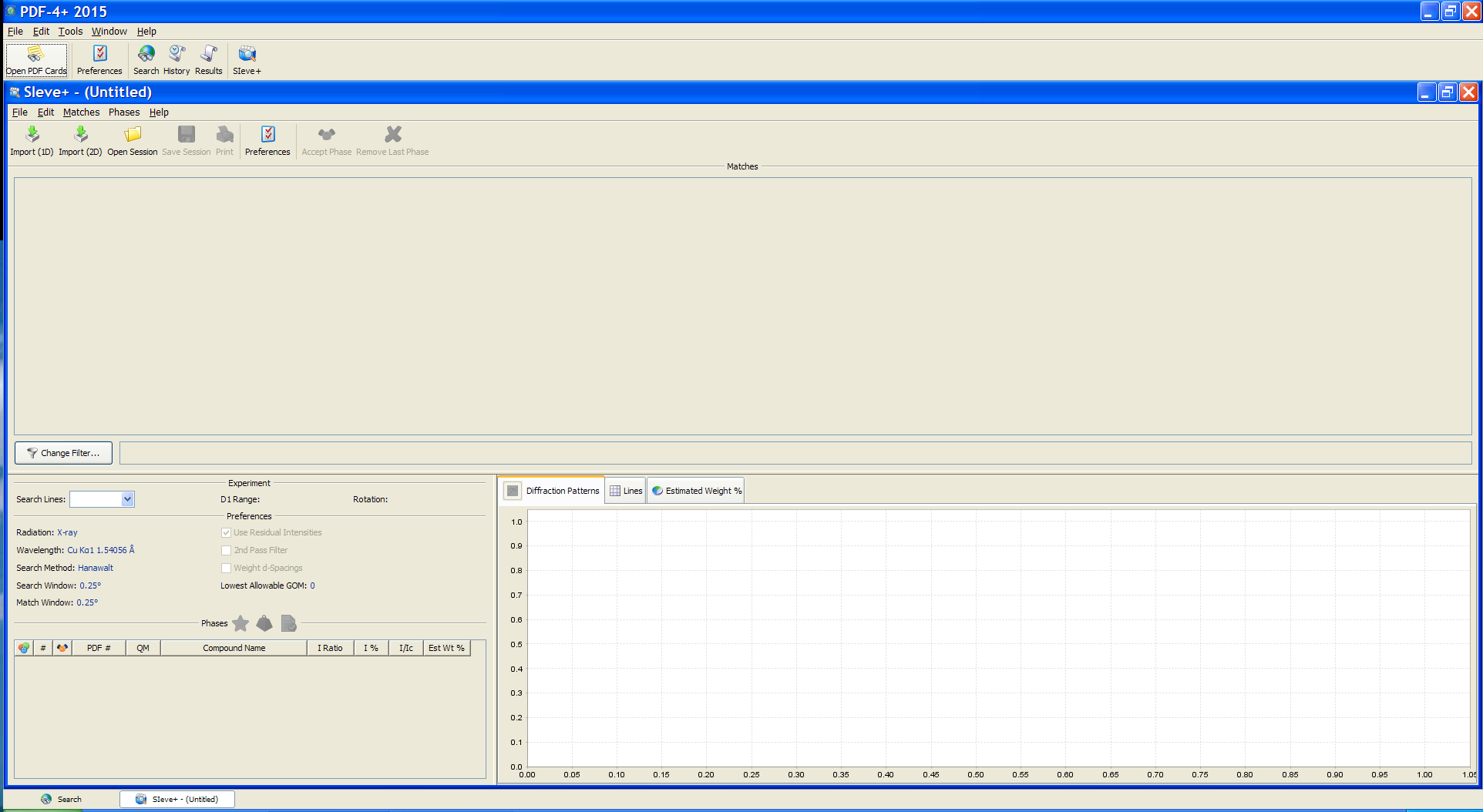Image resolution: width=1483 pixels, height=812 pixels.
Task: Open the SIeve+ File menu
Action: (20, 112)
